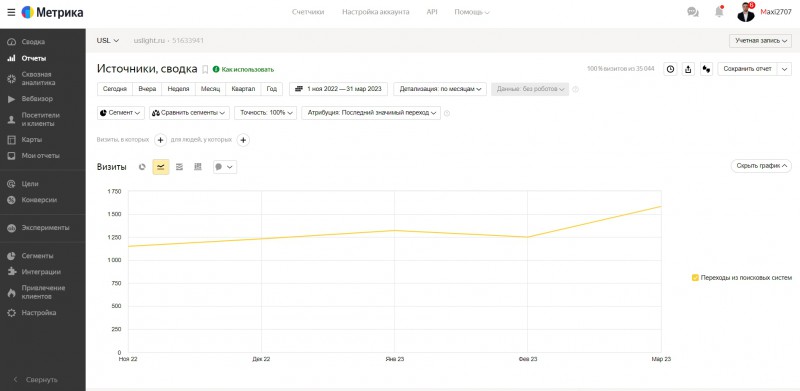The height and width of the screenshot is (391, 800).
Task: Open Вебвизор in the sidebar
Action: pos(37,99)
